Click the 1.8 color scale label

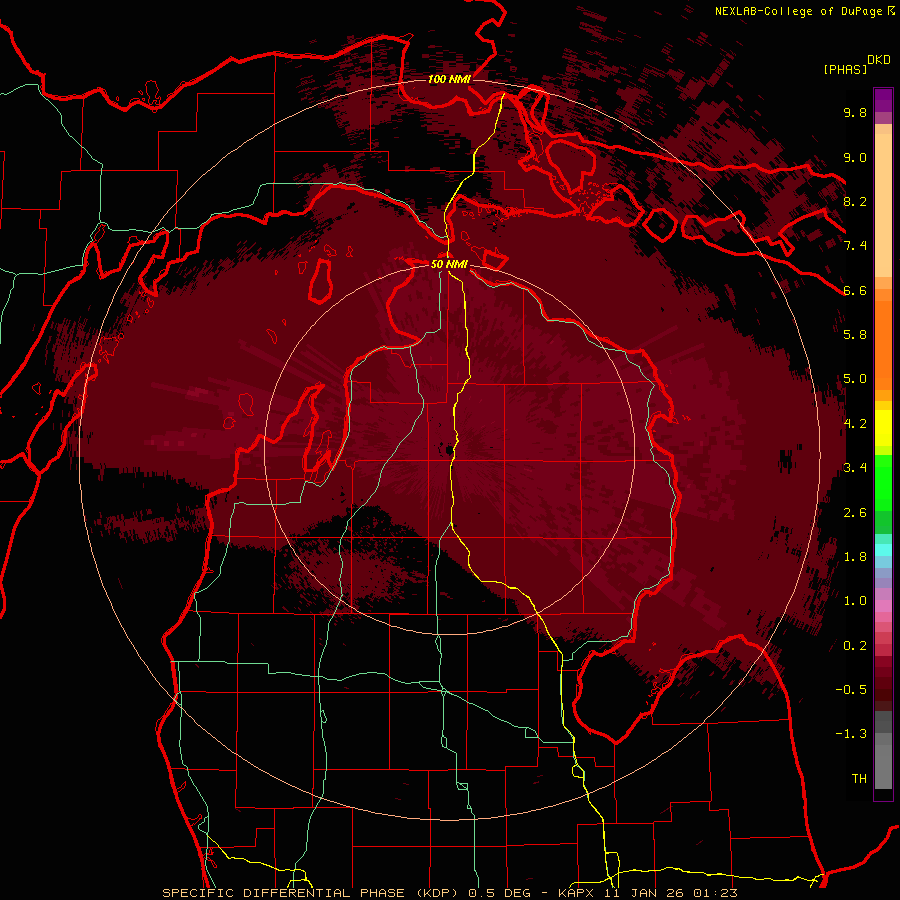855,557
